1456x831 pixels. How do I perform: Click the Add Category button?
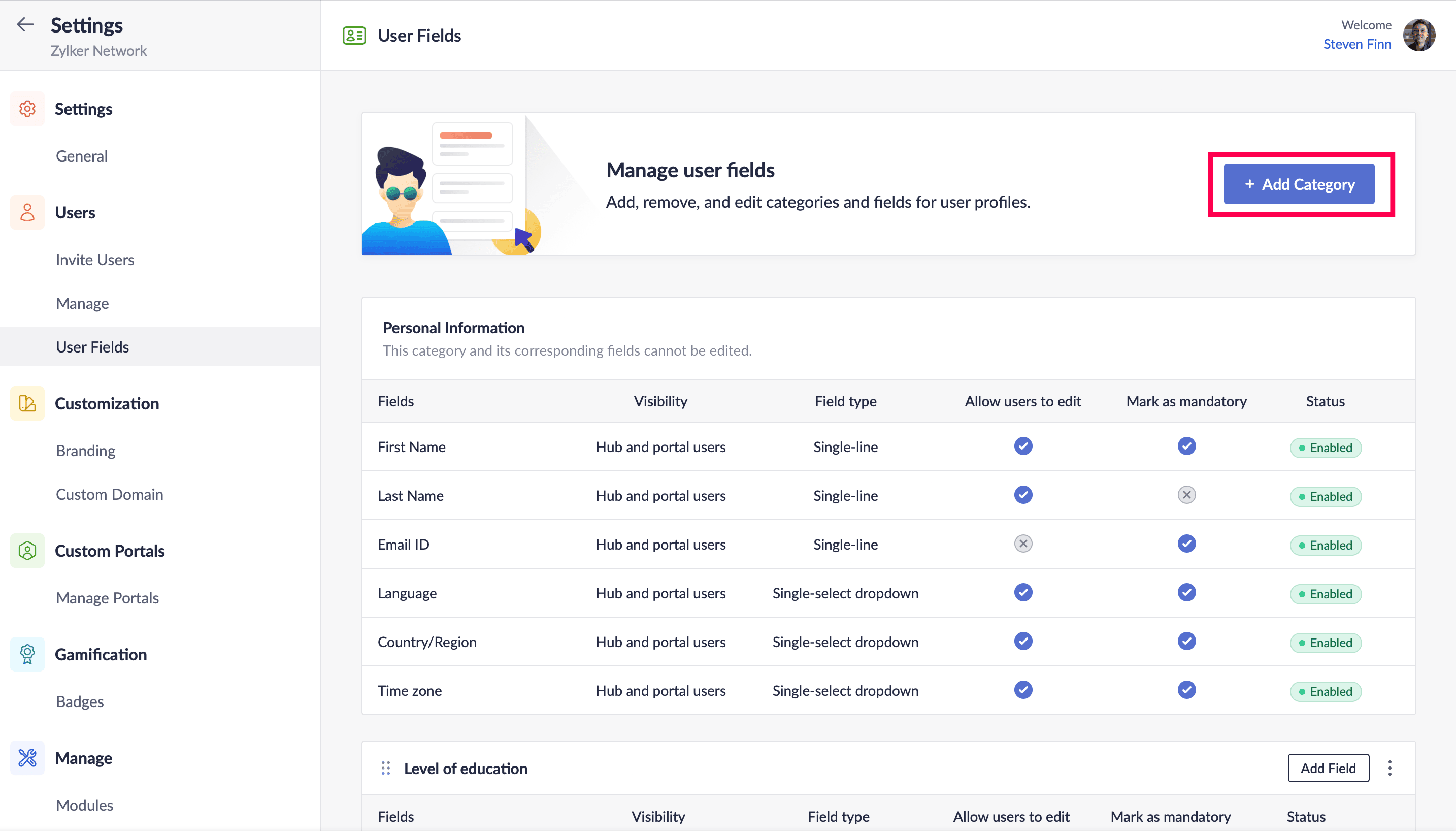(1299, 184)
